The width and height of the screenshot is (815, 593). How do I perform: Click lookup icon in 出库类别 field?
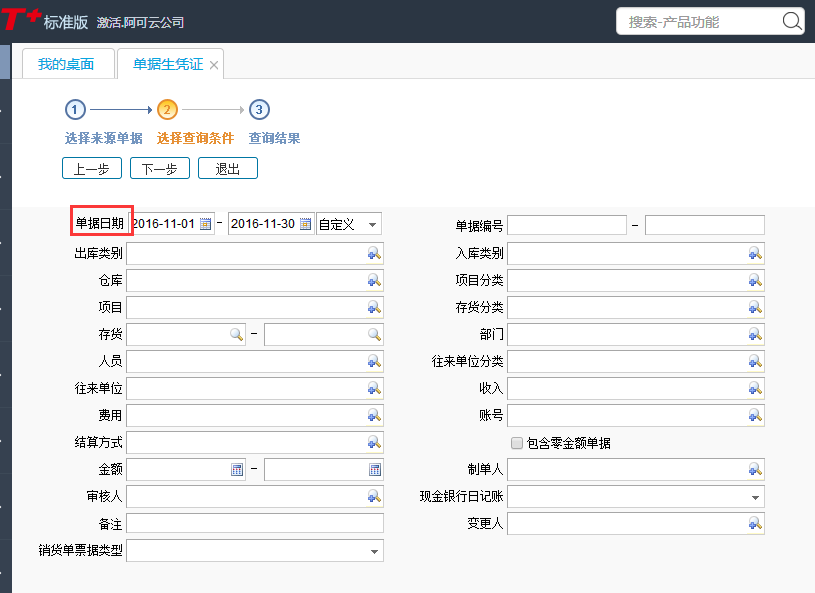[374, 254]
